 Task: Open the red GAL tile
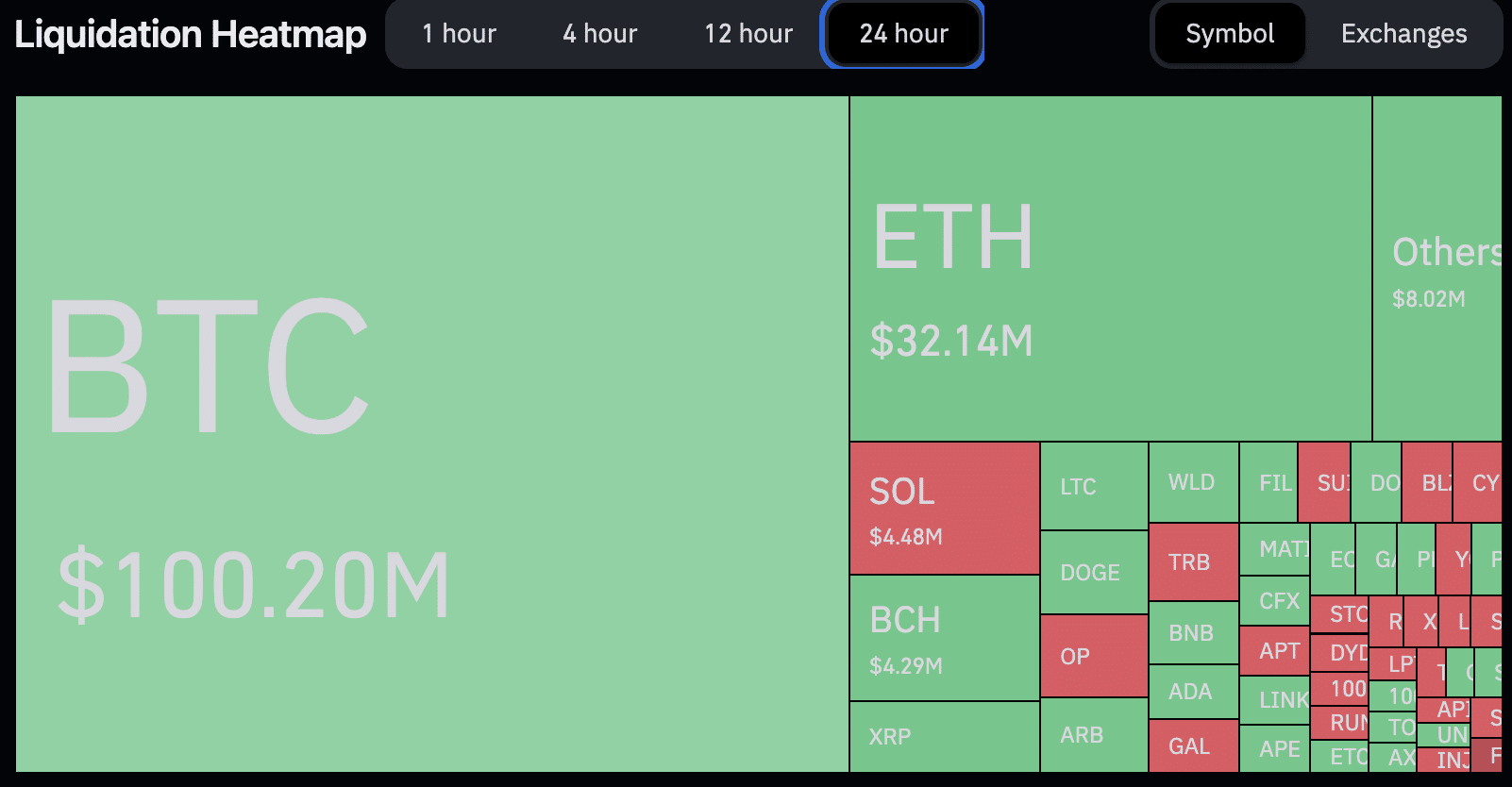coord(1193,745)
